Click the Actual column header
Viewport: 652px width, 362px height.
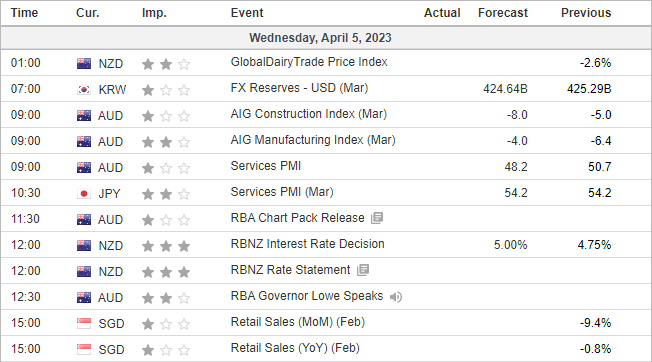(442, 13)
